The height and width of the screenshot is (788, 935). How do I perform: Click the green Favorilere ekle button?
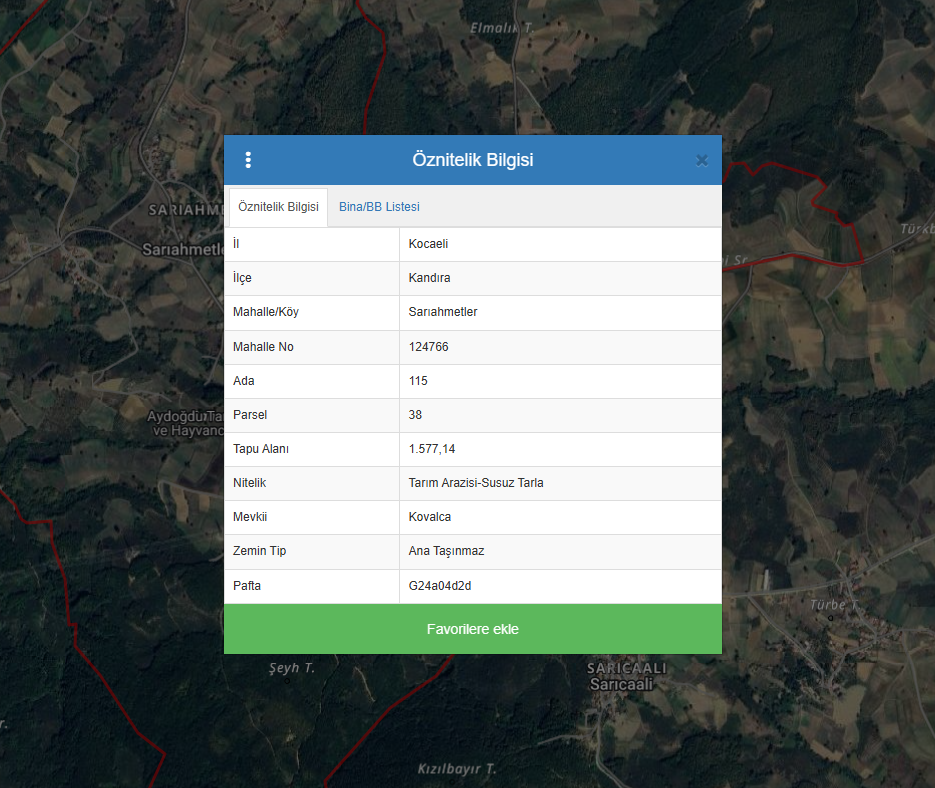coord(472,629)
